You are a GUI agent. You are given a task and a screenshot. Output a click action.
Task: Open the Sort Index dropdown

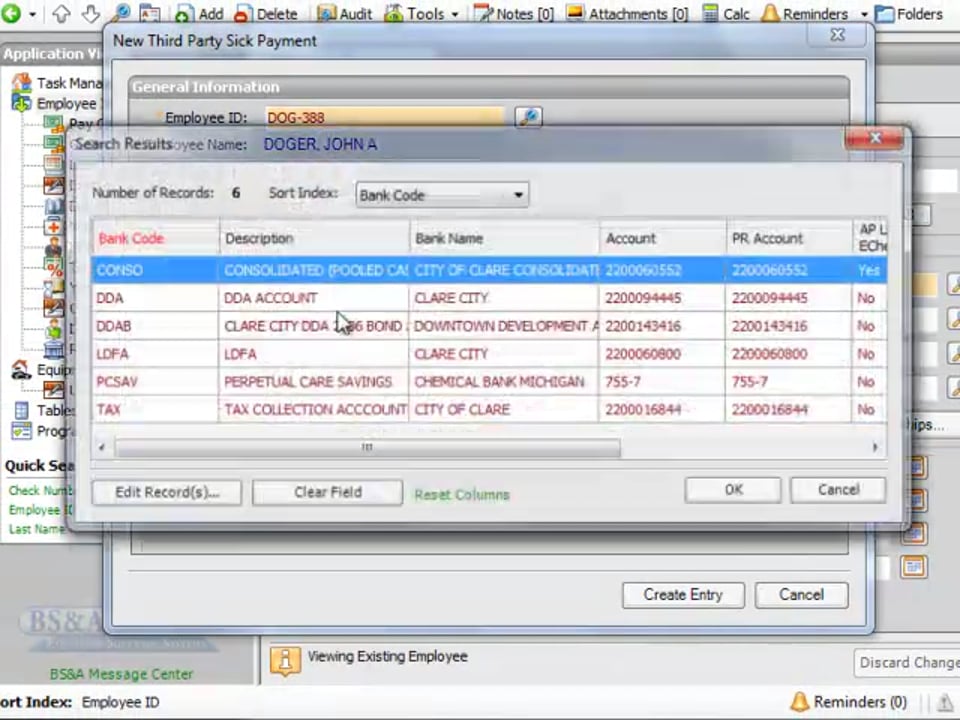pyautogui.click(x=441, y=195)
